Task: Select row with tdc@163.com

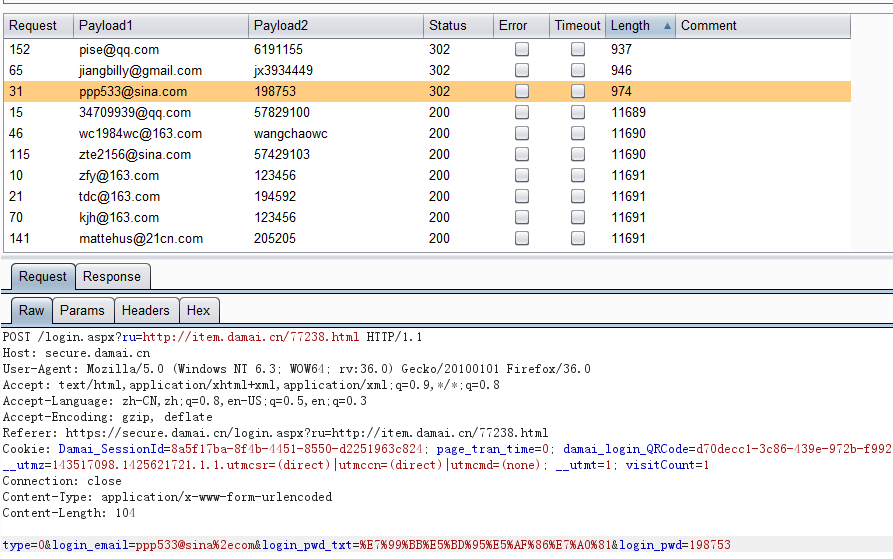Action: [427, 197]
